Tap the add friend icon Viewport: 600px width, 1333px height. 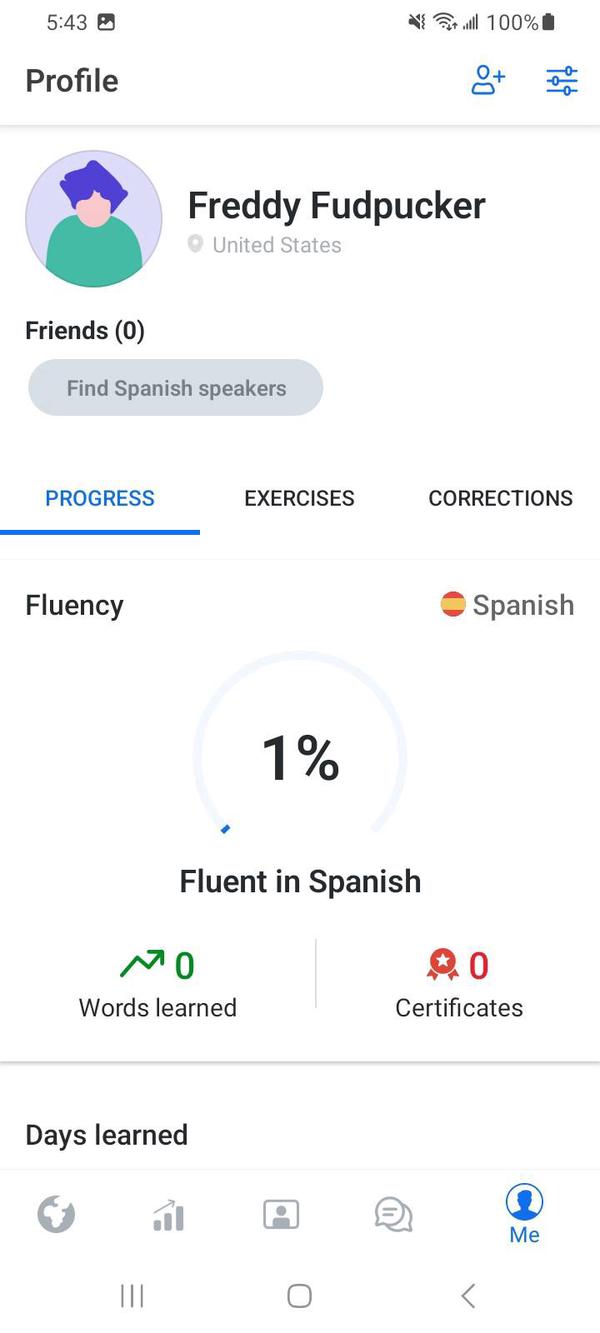(488, 81)
